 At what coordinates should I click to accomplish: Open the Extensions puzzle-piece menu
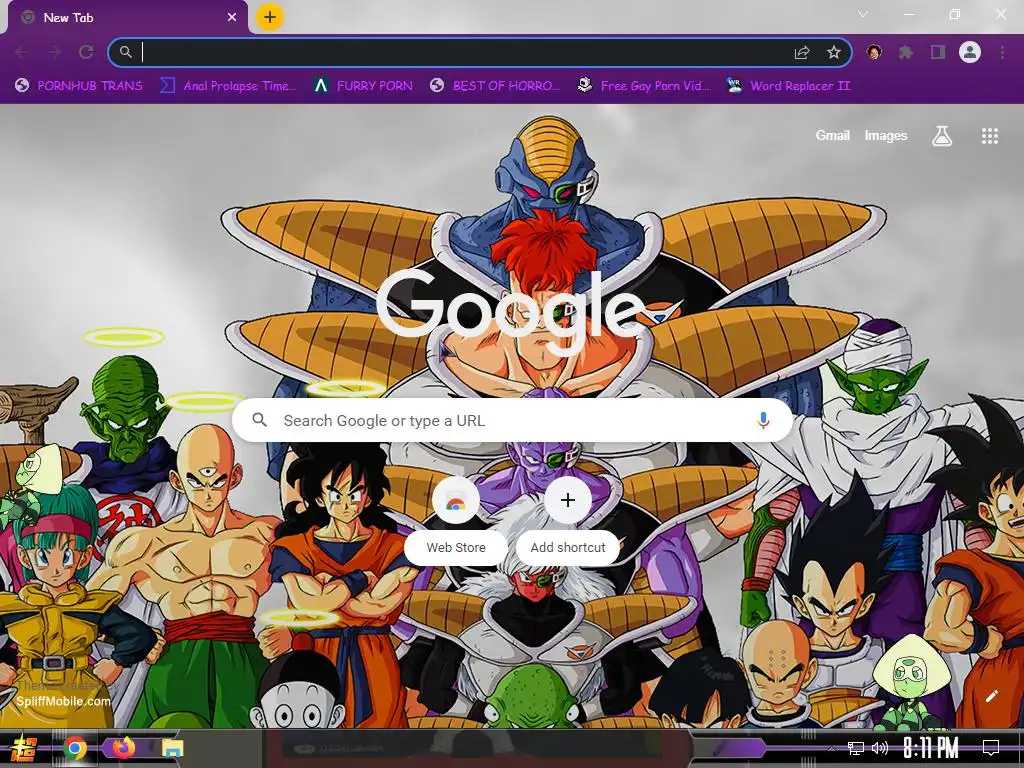(906, 52)
